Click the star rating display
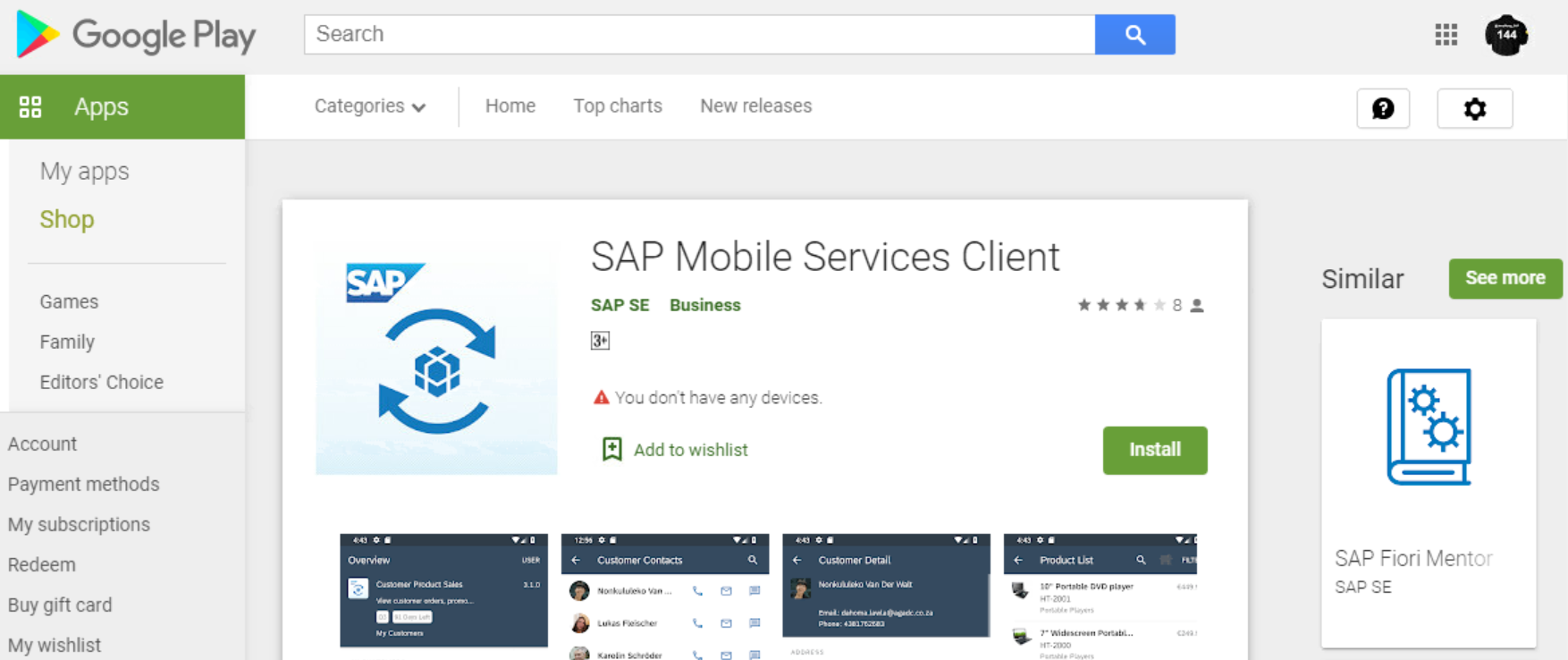Image resolution: width=1568 pixels, height=660 pixels. click(1121, 305)
